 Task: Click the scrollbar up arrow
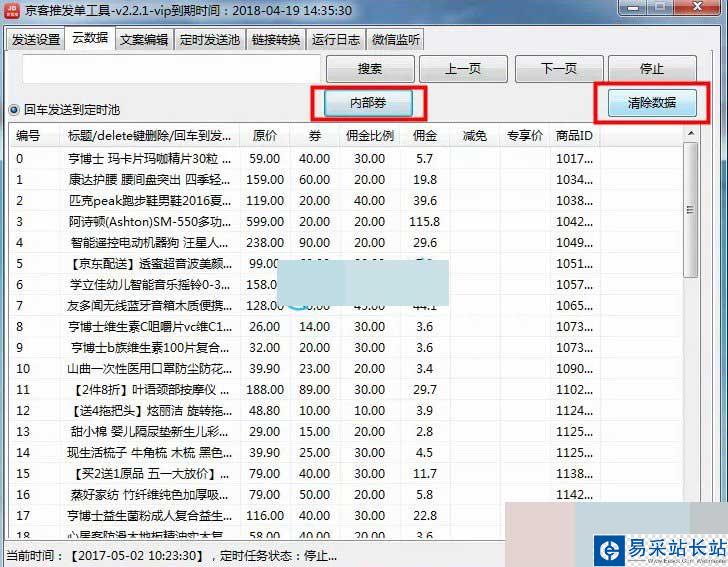691,134
